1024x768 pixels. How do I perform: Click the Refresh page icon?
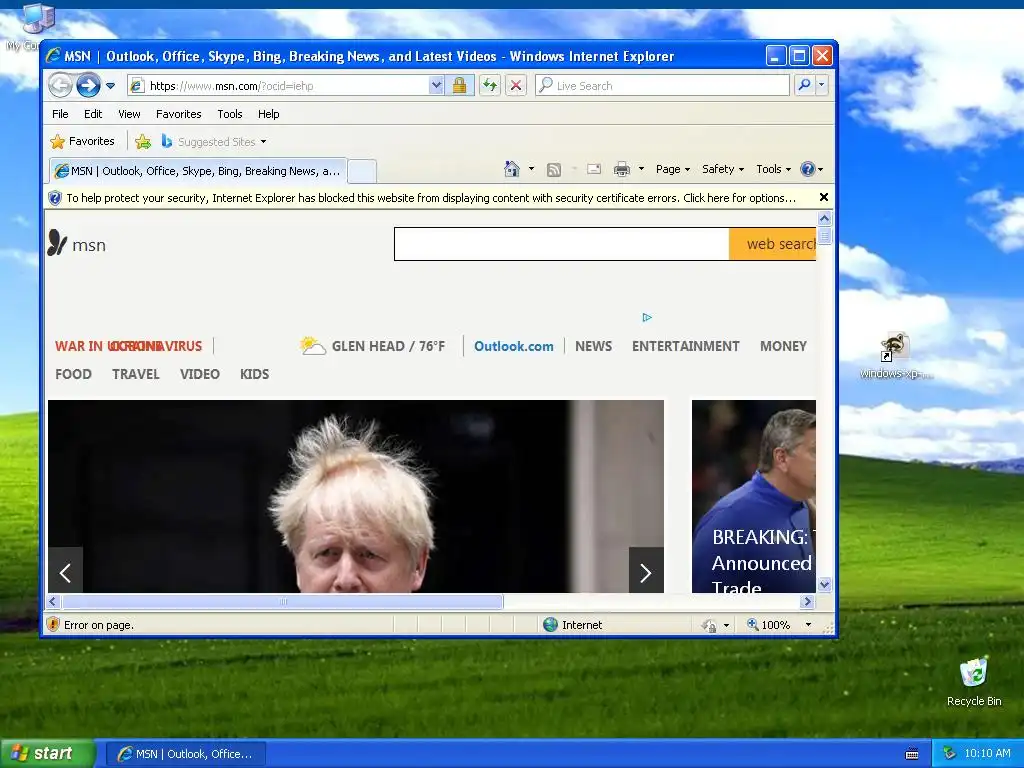coord(490,86)
